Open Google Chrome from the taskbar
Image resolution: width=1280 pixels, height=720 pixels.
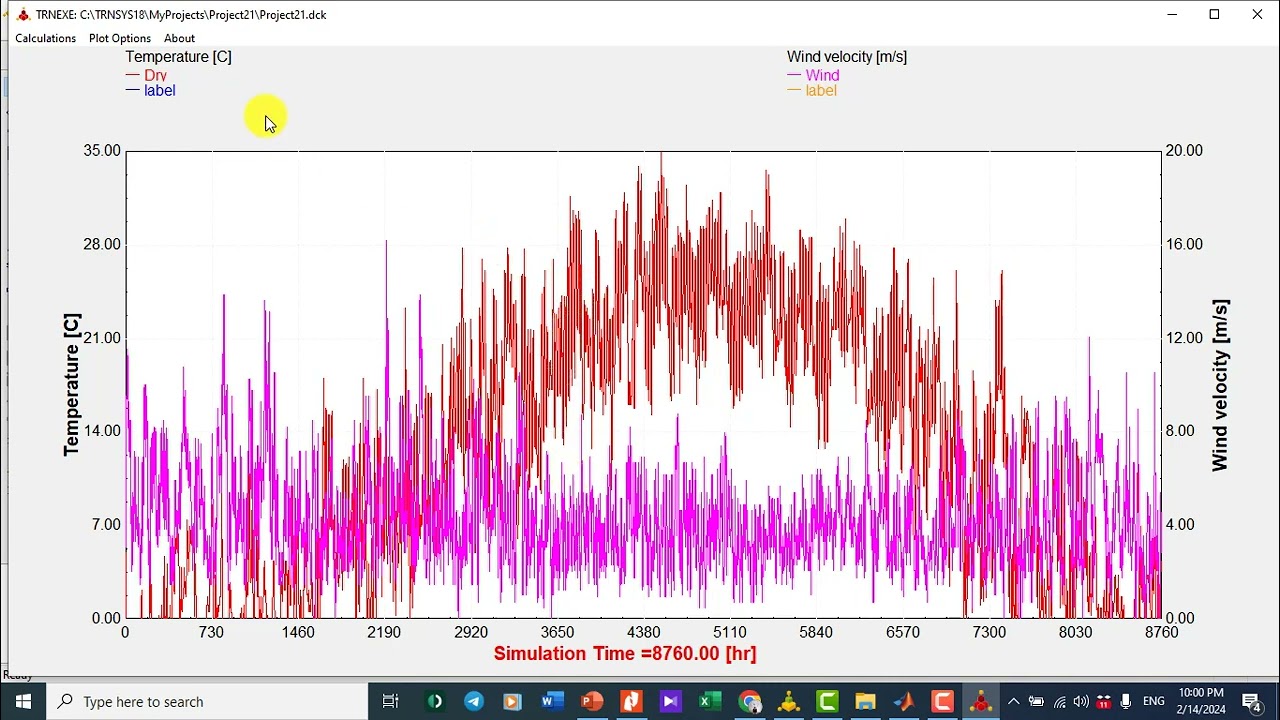coord(749,701)
